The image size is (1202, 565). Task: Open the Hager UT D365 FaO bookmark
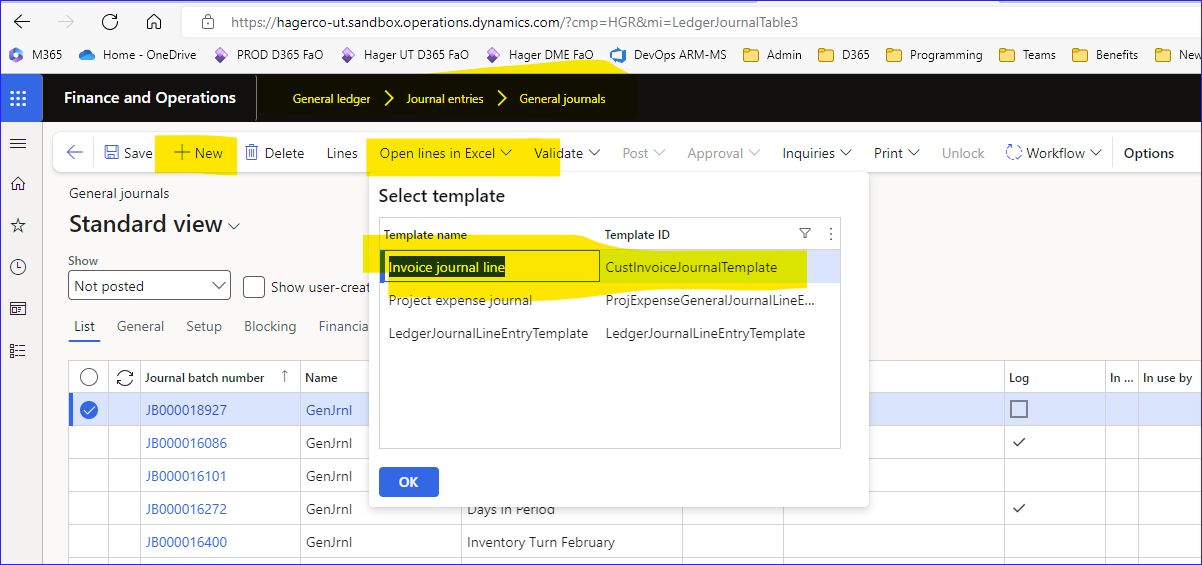coord(404,55)
